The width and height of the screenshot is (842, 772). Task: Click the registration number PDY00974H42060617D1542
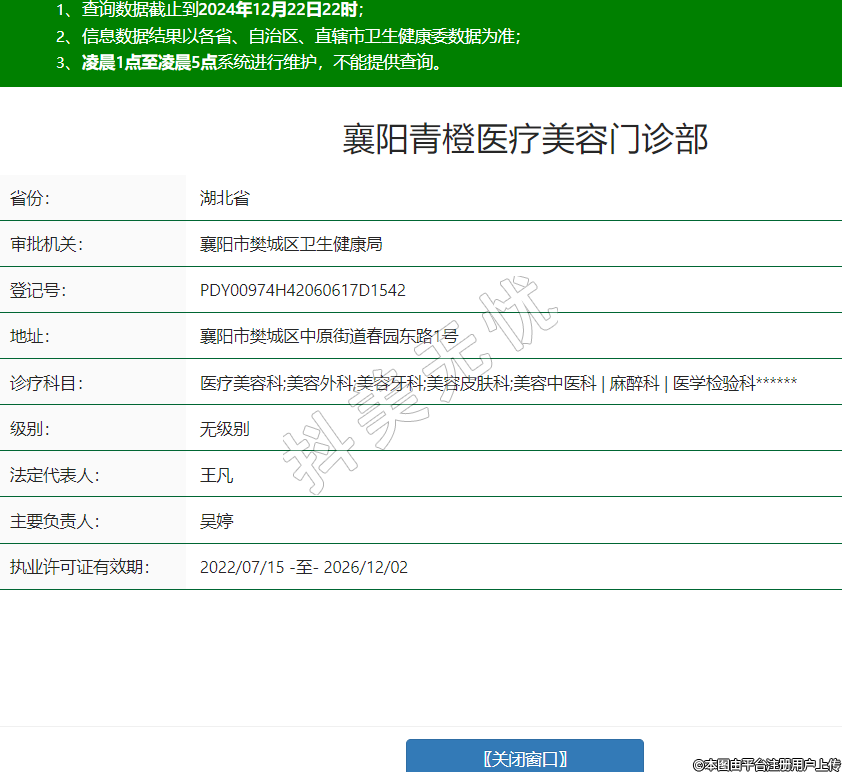pos(303,291)
